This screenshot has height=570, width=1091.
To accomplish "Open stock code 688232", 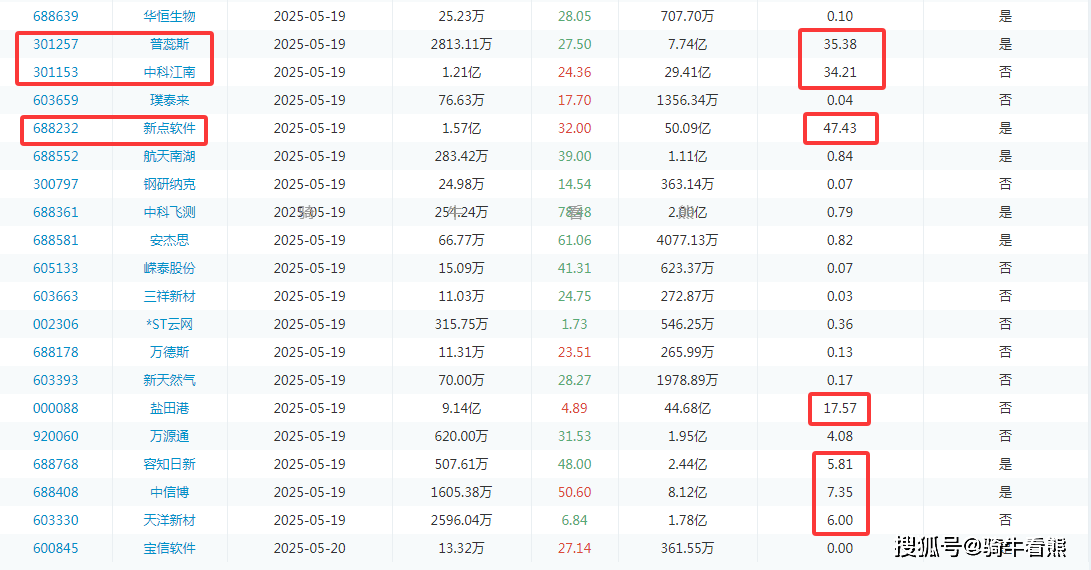I will (56, 128).
